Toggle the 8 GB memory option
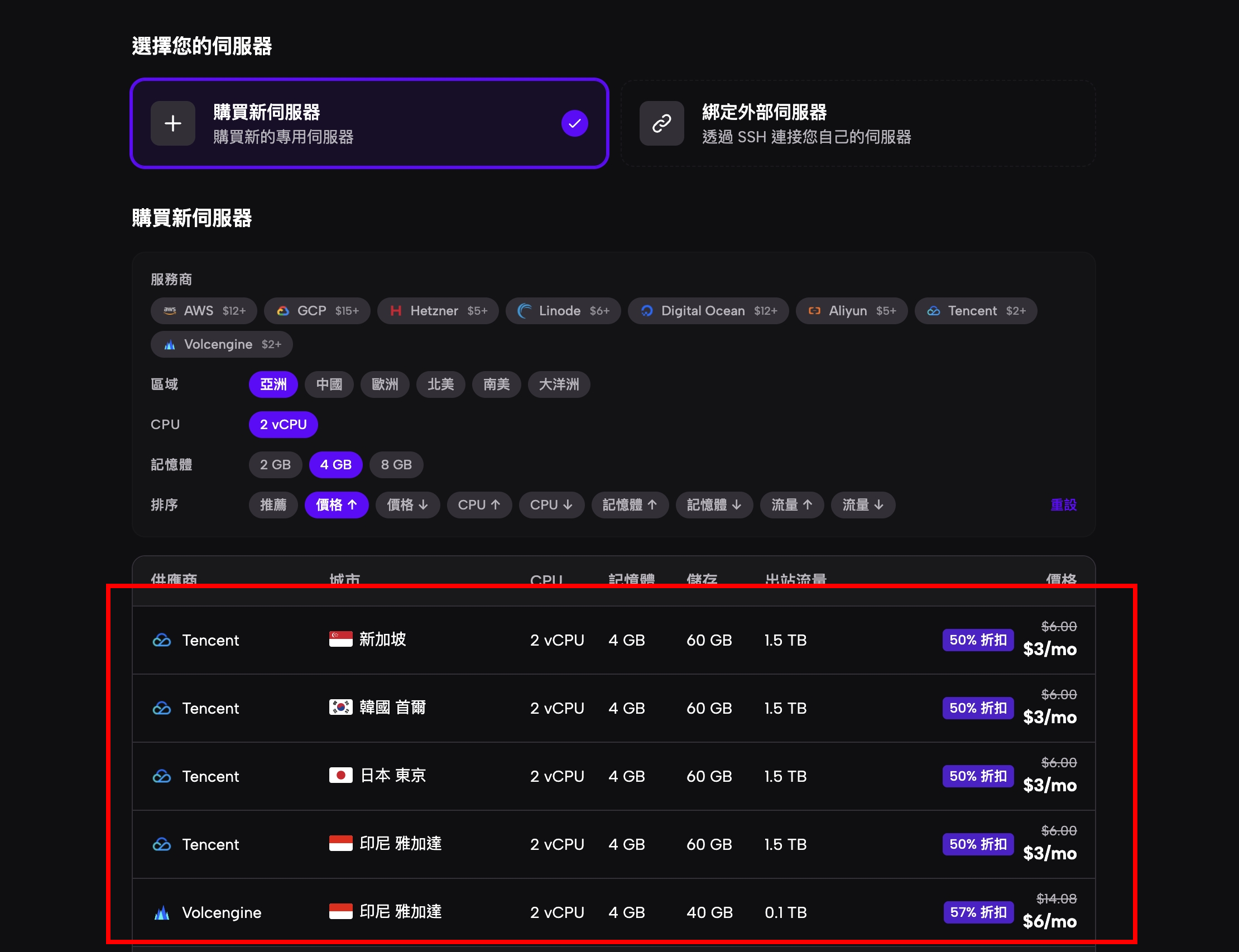Image resolution: width=1239 pixels, height=952 pixels. (x=396, y=465)
